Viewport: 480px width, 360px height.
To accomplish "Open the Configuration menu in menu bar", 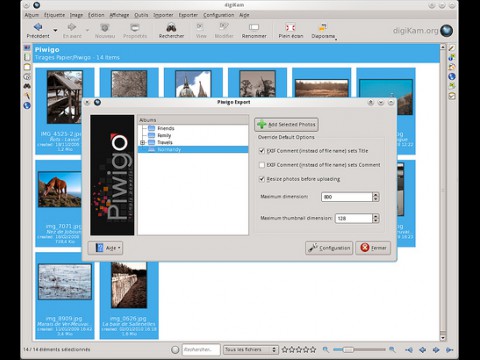I will pos(219,15).
